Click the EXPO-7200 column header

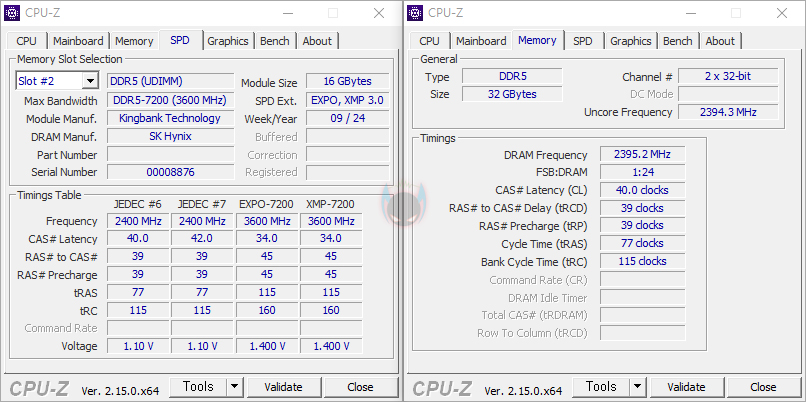pyautogui.click(x=266, y=205)
